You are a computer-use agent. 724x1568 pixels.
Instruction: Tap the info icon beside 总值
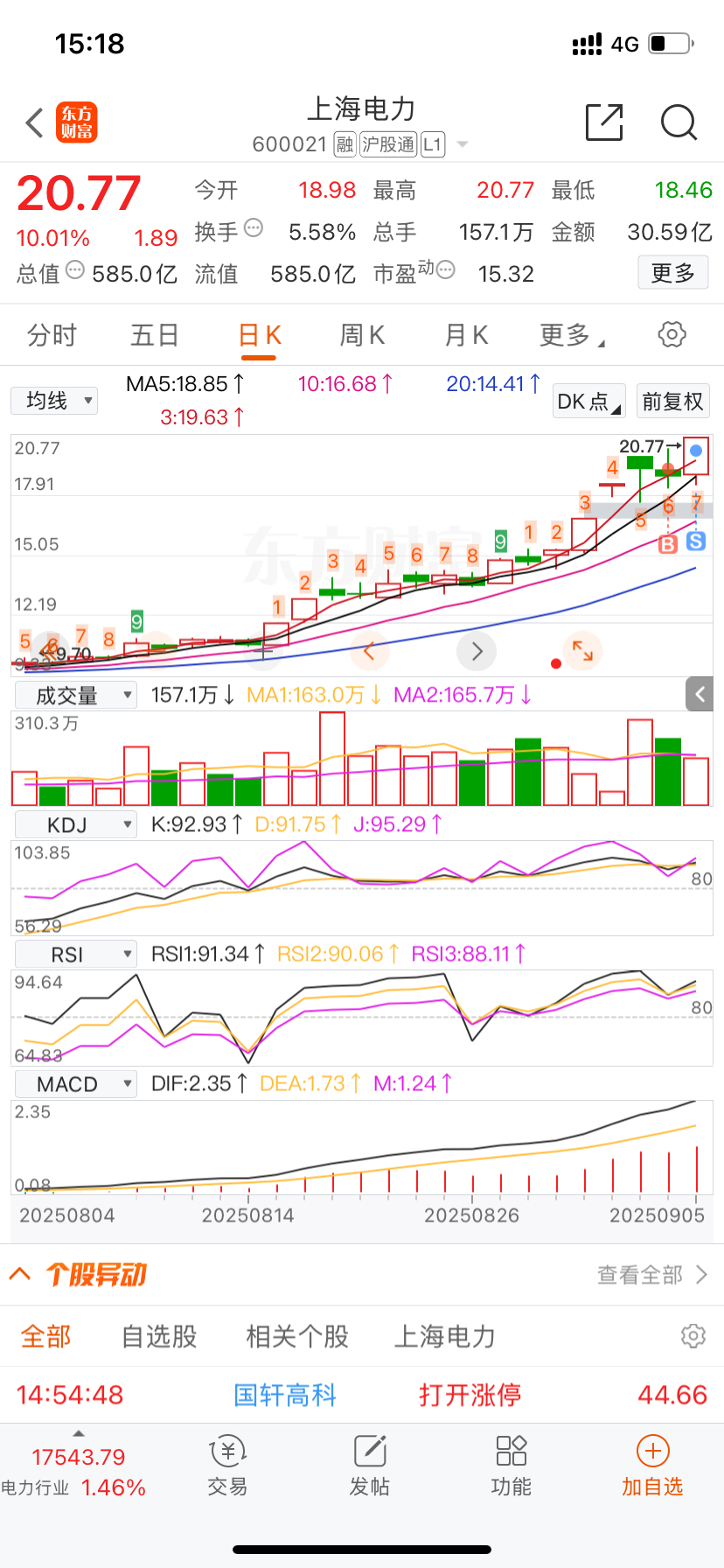tap(75, 270)
